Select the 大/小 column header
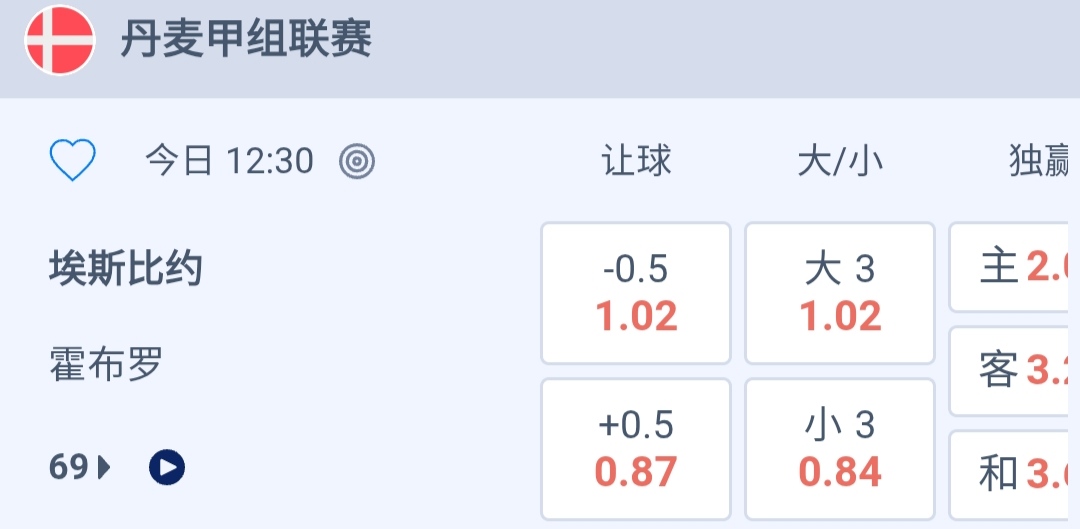 coord(840,160)
